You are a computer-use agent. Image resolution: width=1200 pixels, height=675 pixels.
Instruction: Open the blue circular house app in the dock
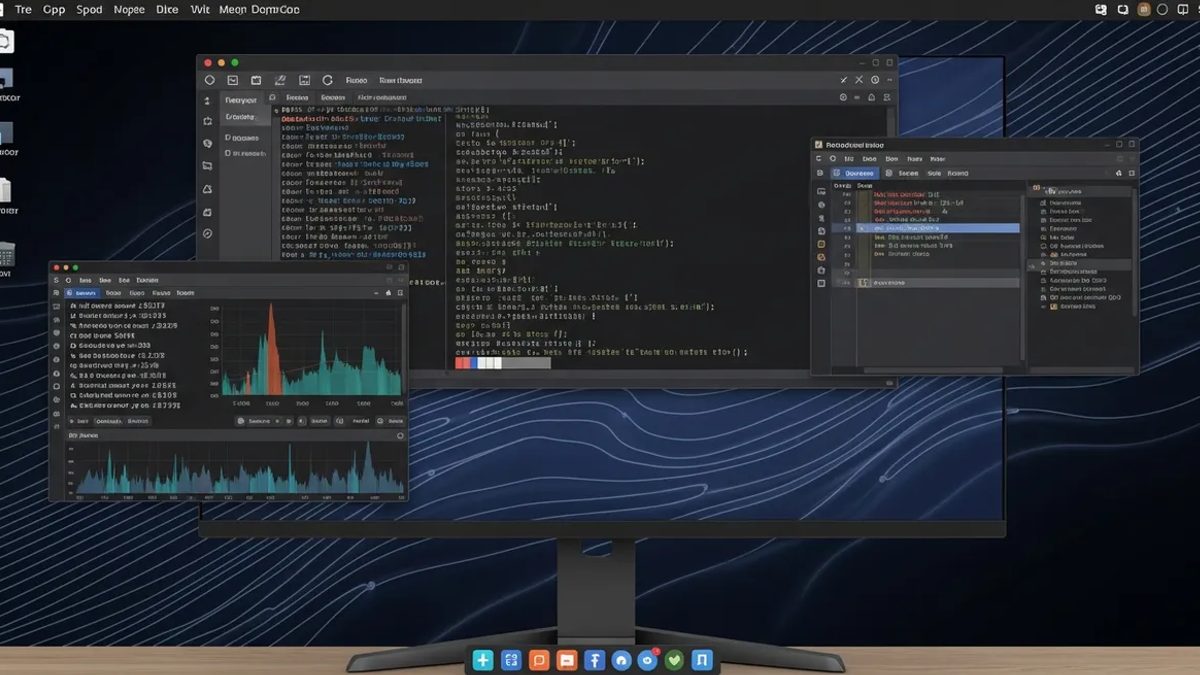point(621,660)
